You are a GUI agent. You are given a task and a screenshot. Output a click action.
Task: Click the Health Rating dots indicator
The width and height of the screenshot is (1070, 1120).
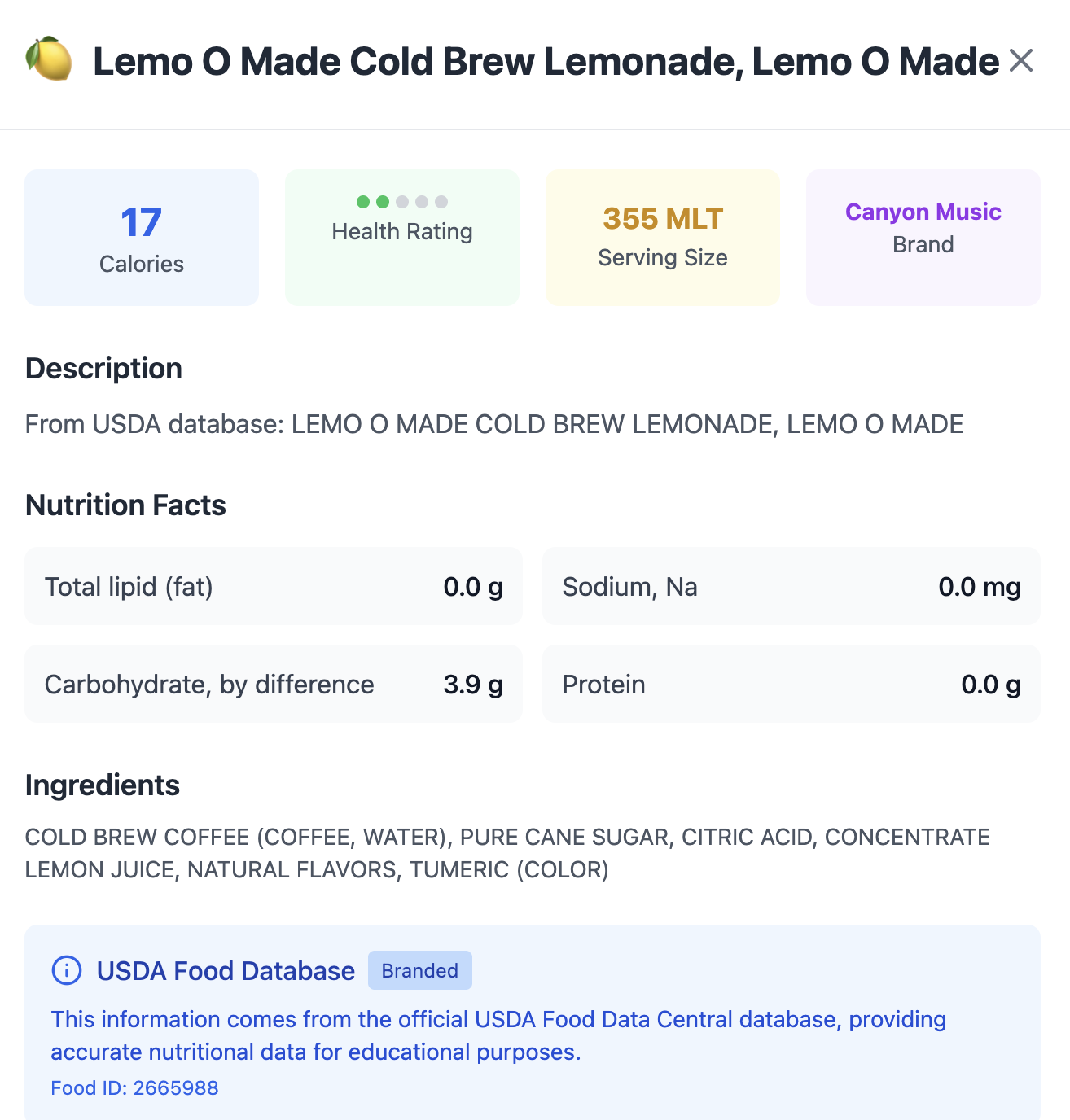coord(402,202)
